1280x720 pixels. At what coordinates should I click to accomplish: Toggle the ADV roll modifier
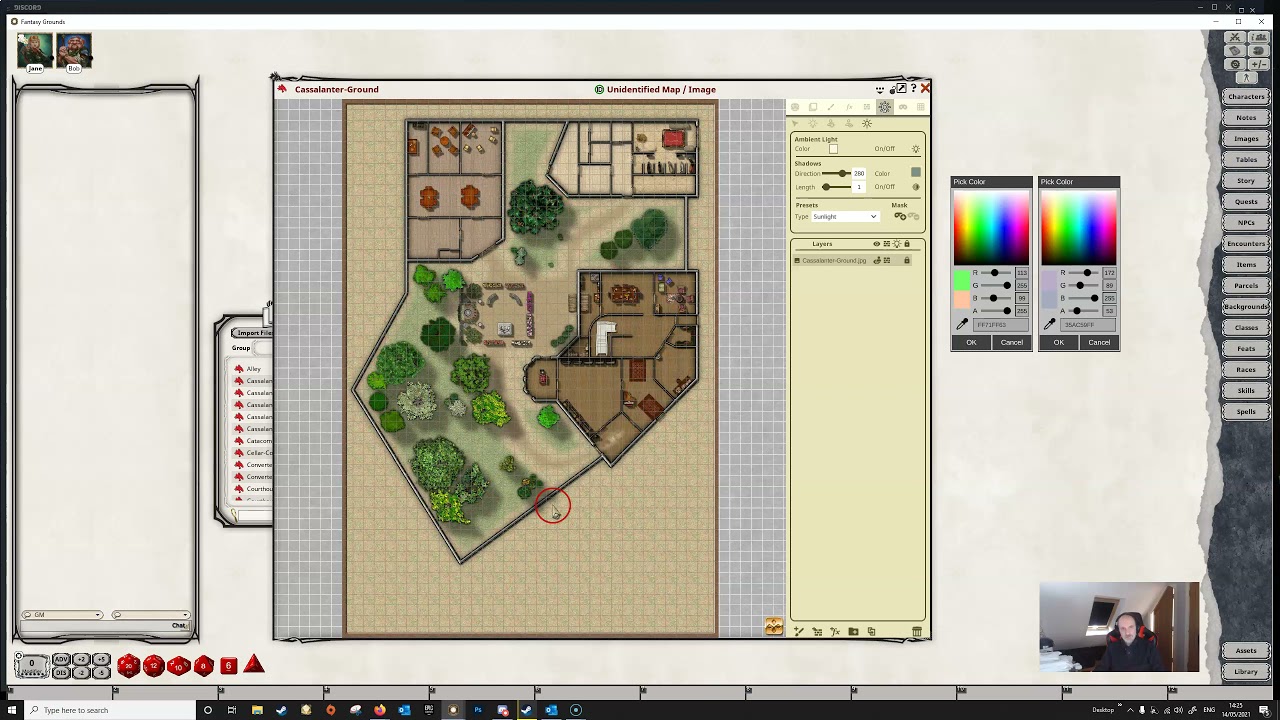pos(62,659)
